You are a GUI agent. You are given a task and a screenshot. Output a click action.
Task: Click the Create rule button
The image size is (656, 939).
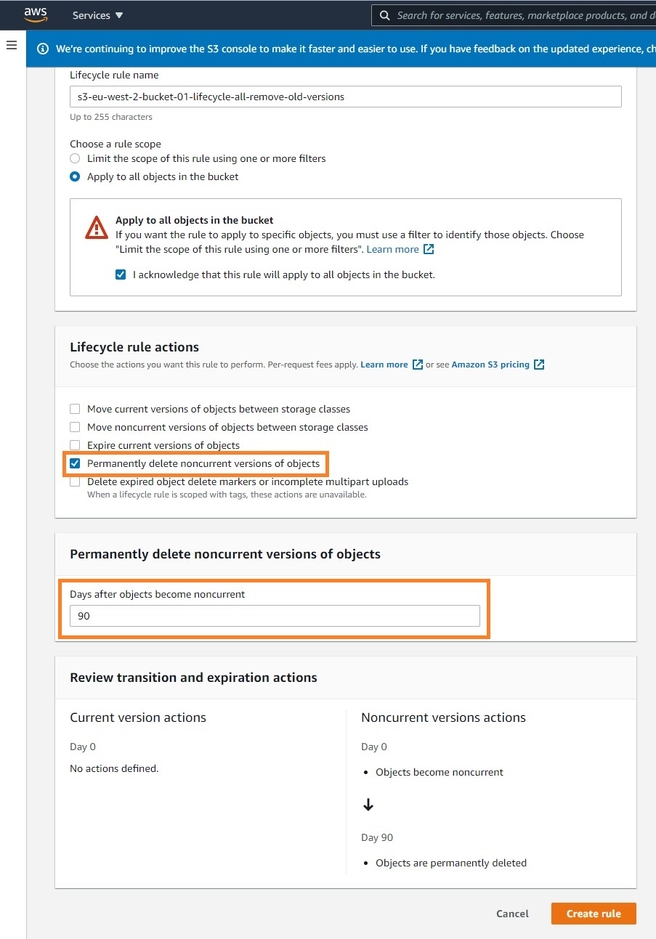[x=594, y=913]
